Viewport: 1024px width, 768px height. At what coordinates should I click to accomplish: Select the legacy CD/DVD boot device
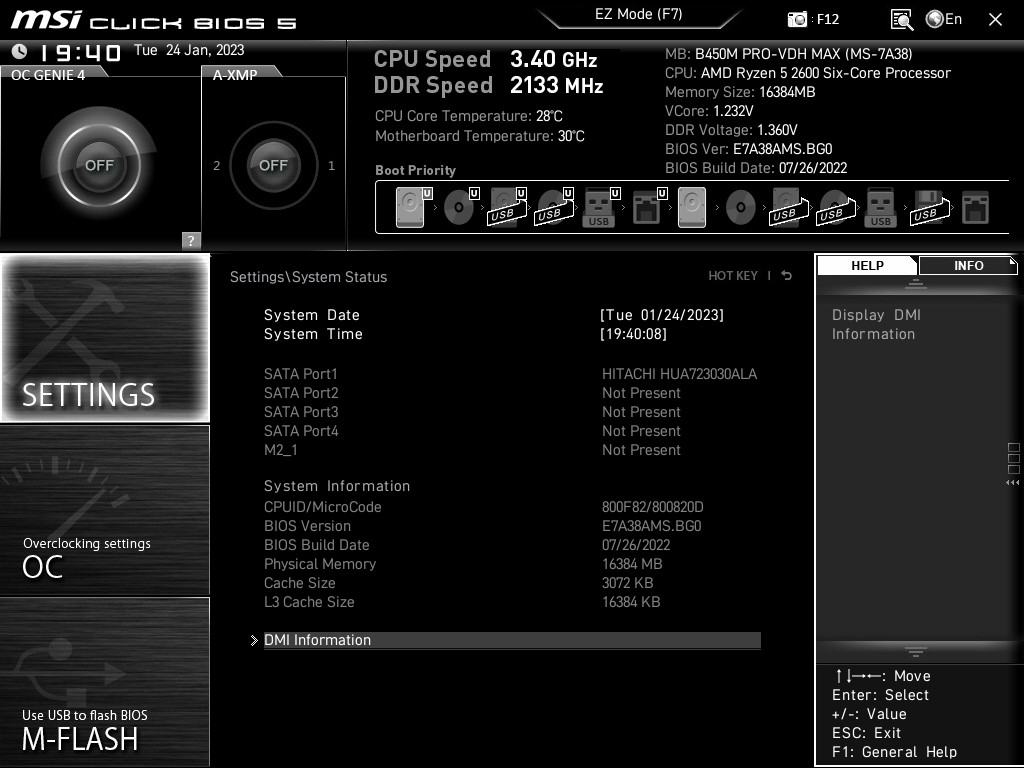click(741, 208)
